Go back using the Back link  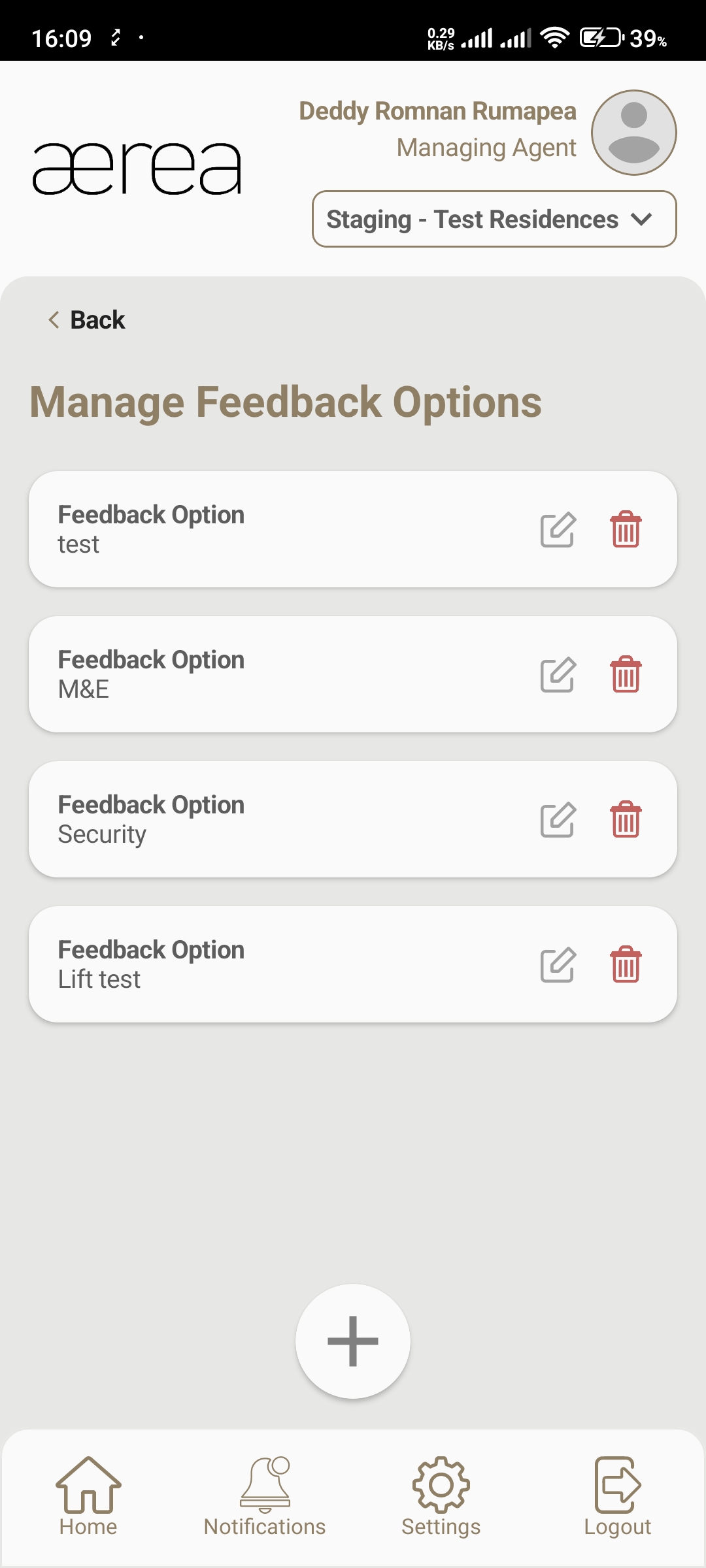click(87, 320)
